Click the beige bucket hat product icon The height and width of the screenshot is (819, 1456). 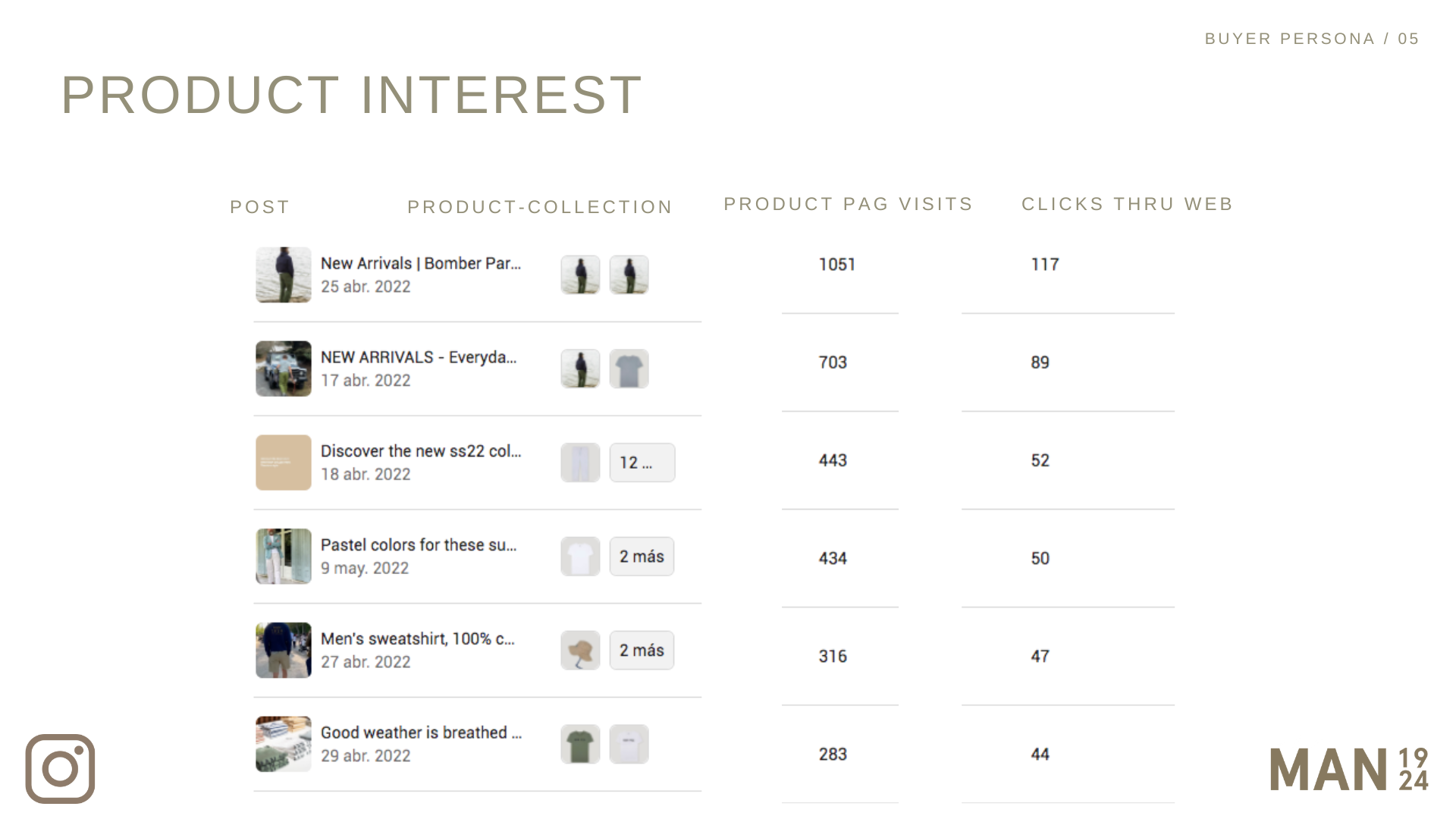click(x=580, y=651)
